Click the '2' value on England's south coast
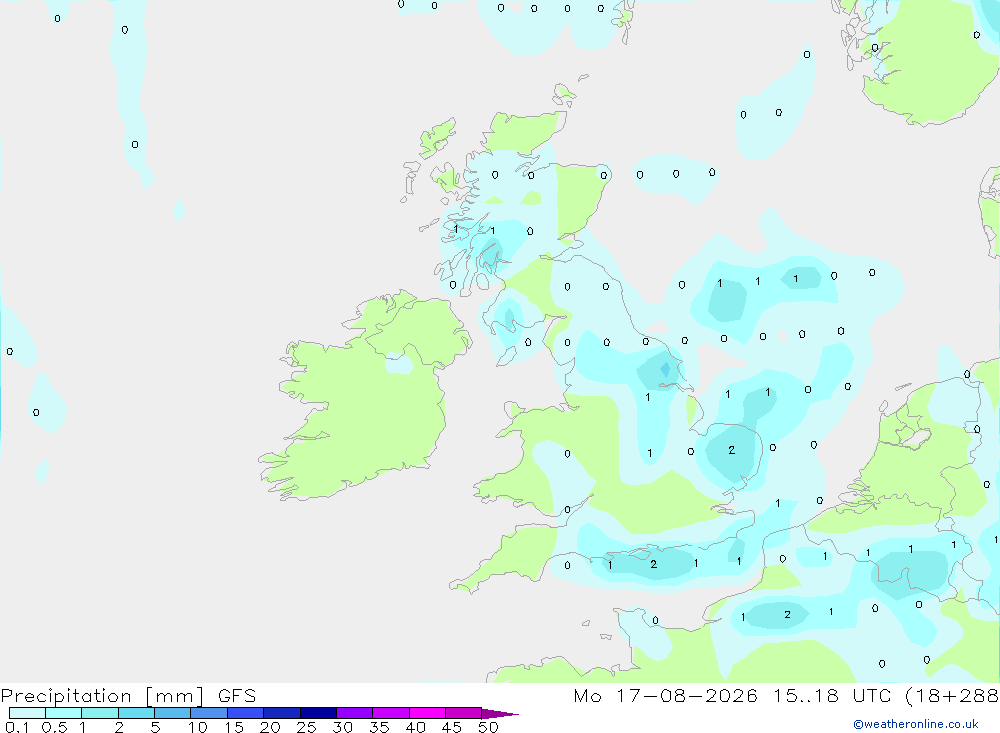Image resolution: width=1000 pixels, height=733 pixels. tap(654, 565)
